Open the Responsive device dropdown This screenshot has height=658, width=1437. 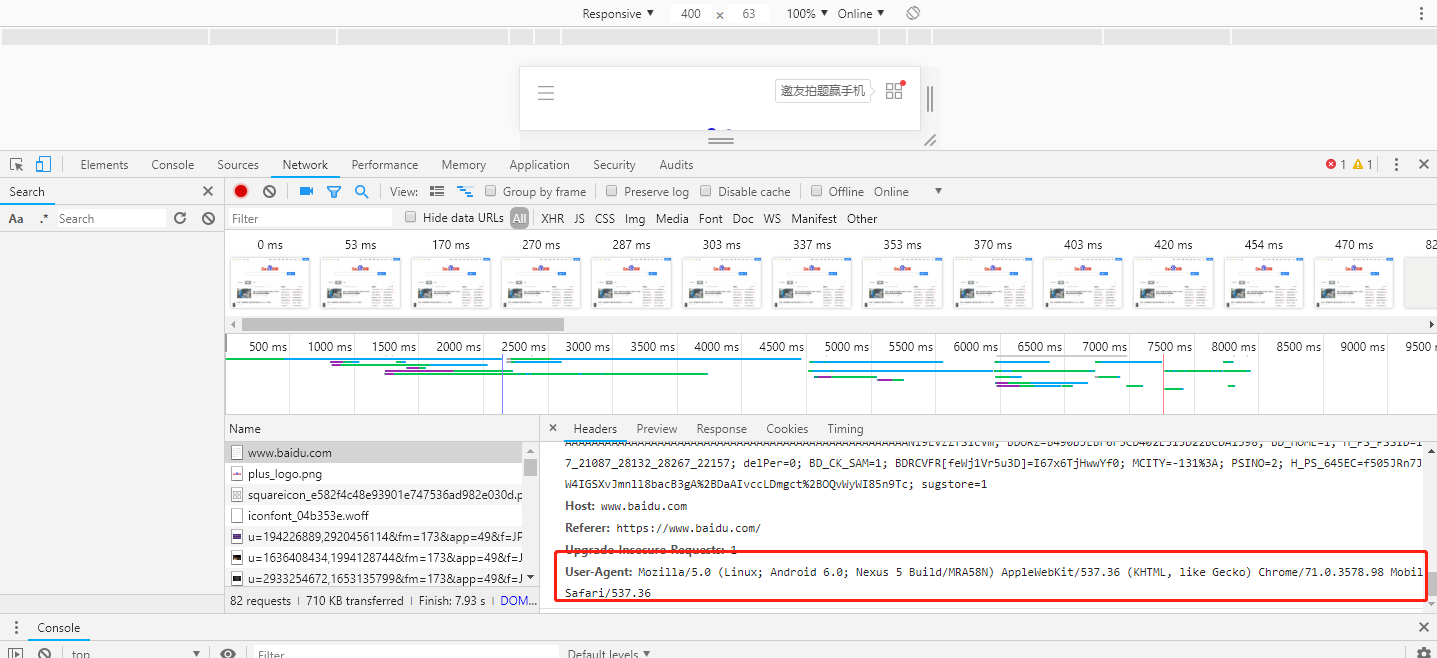tap(618, 13)
